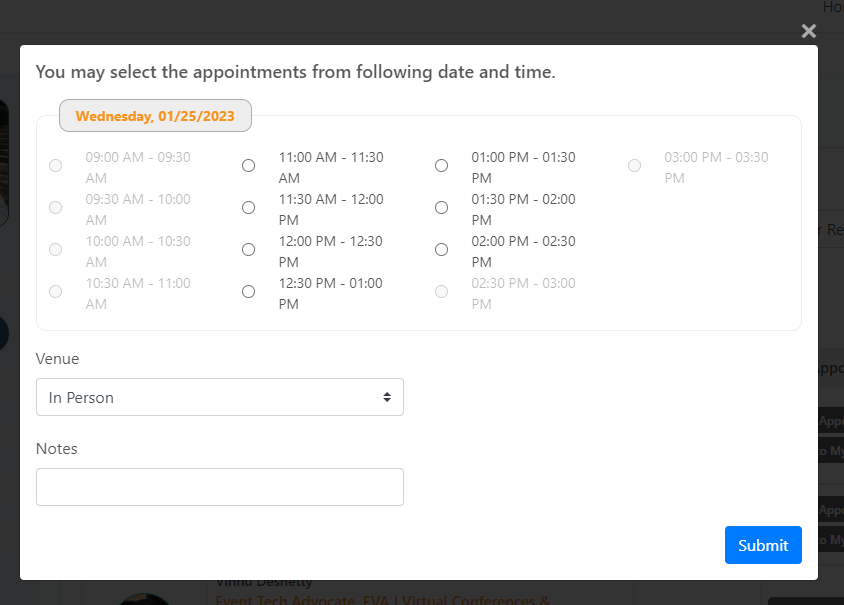Image resolution: width=844 pixels, height=605 pixels.
Task: Close the appointment dialog with X
Action: 809,31
